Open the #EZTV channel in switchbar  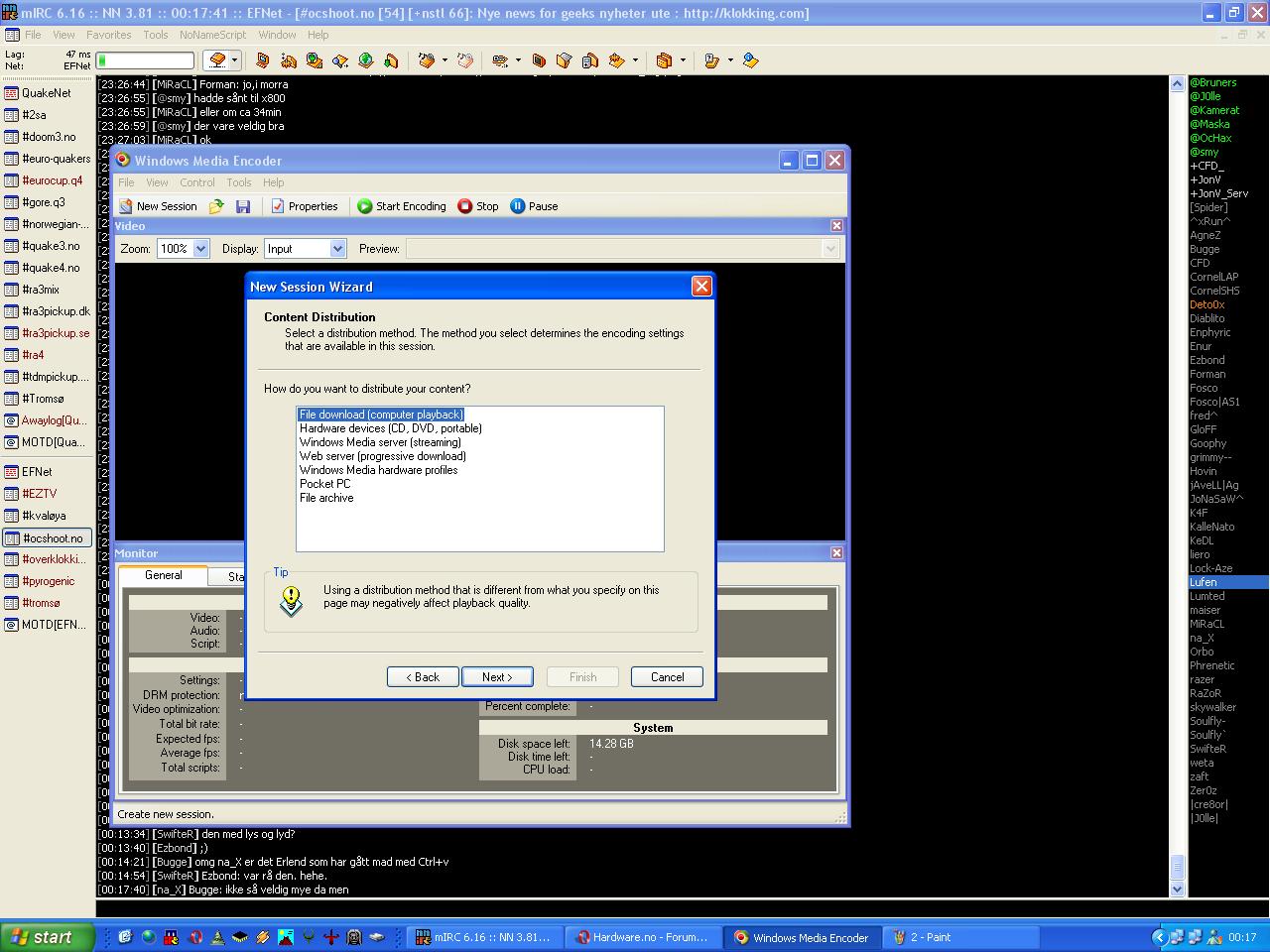coord(47,494)
